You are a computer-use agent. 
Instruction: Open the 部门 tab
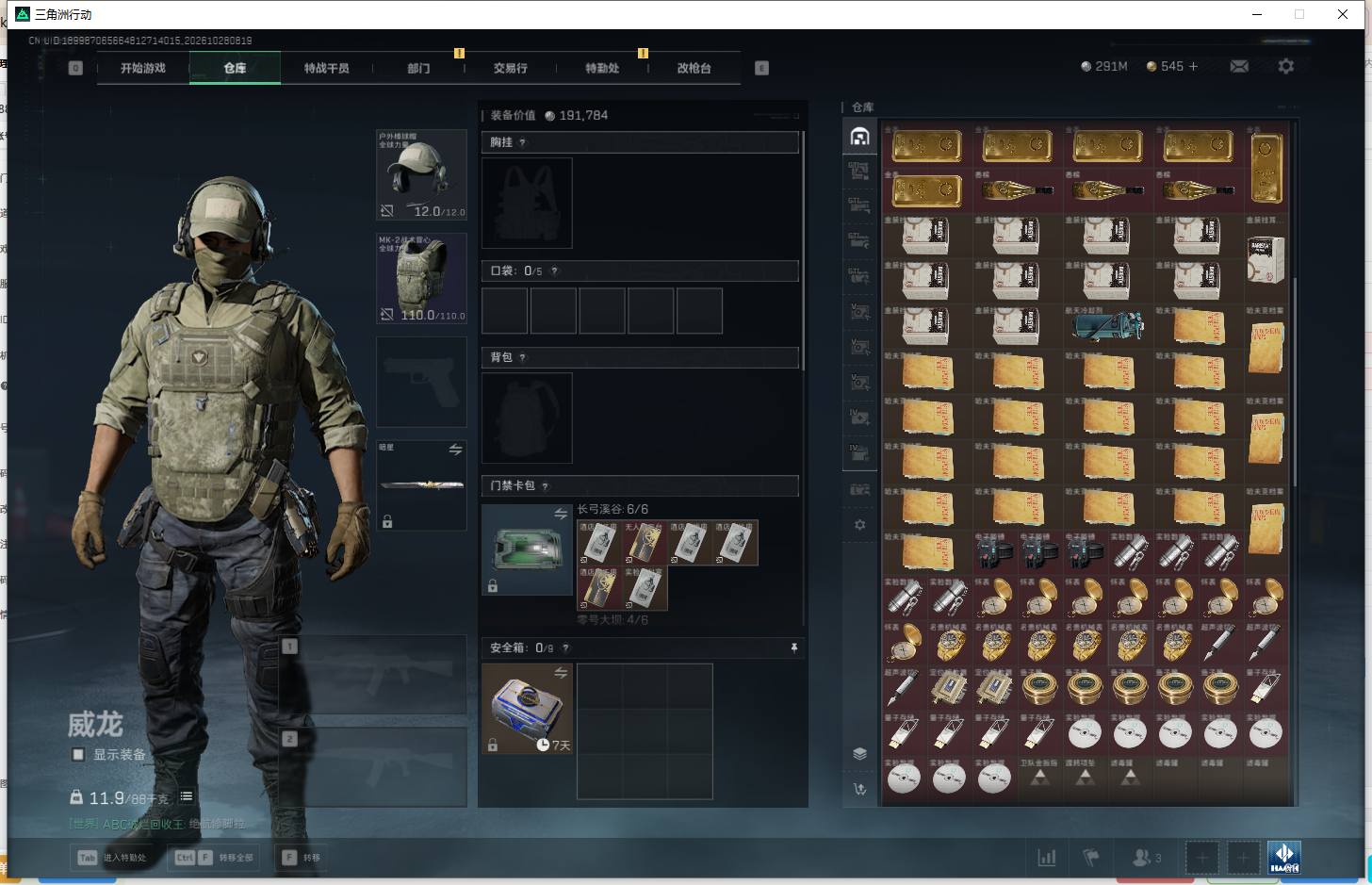tap(418, 68)
